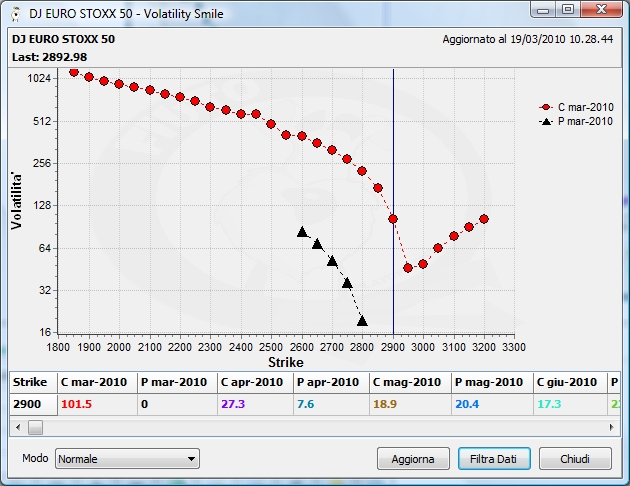630x486 pixels.
Task: Click the DJ EURO STOXX 50 heading
Action: pyautogui.click(x=63, y=39)
